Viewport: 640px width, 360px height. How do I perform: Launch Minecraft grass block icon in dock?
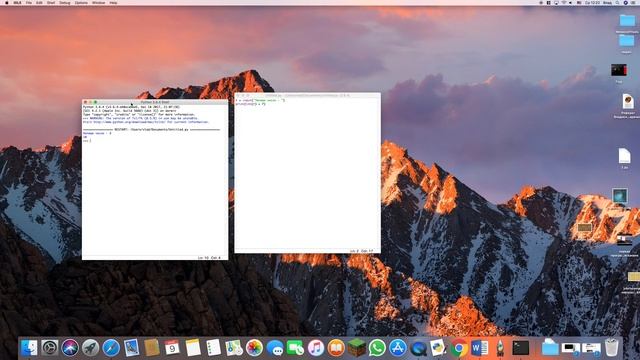pos(356,348)
